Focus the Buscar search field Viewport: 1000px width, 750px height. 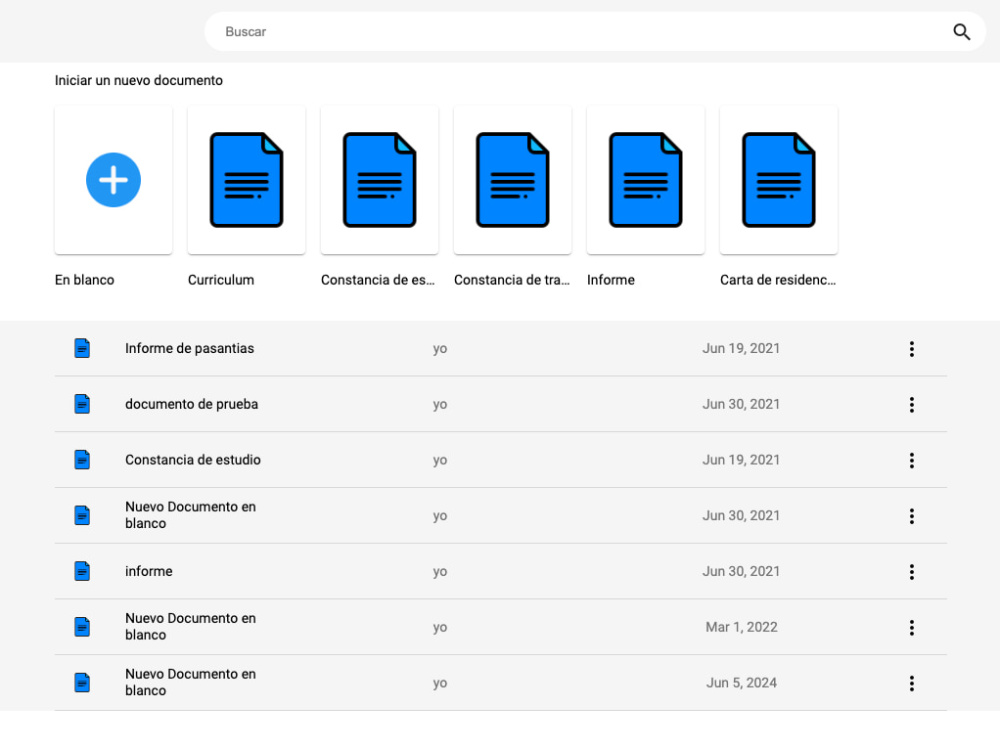pos(594,31)
